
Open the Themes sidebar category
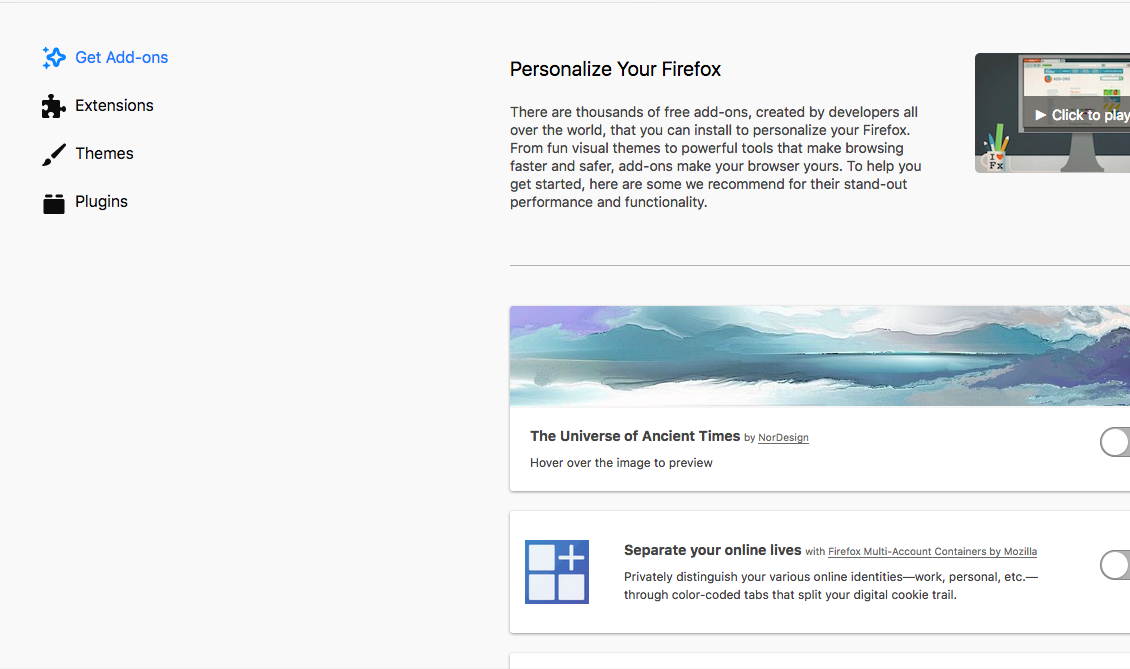pos(88,154)
